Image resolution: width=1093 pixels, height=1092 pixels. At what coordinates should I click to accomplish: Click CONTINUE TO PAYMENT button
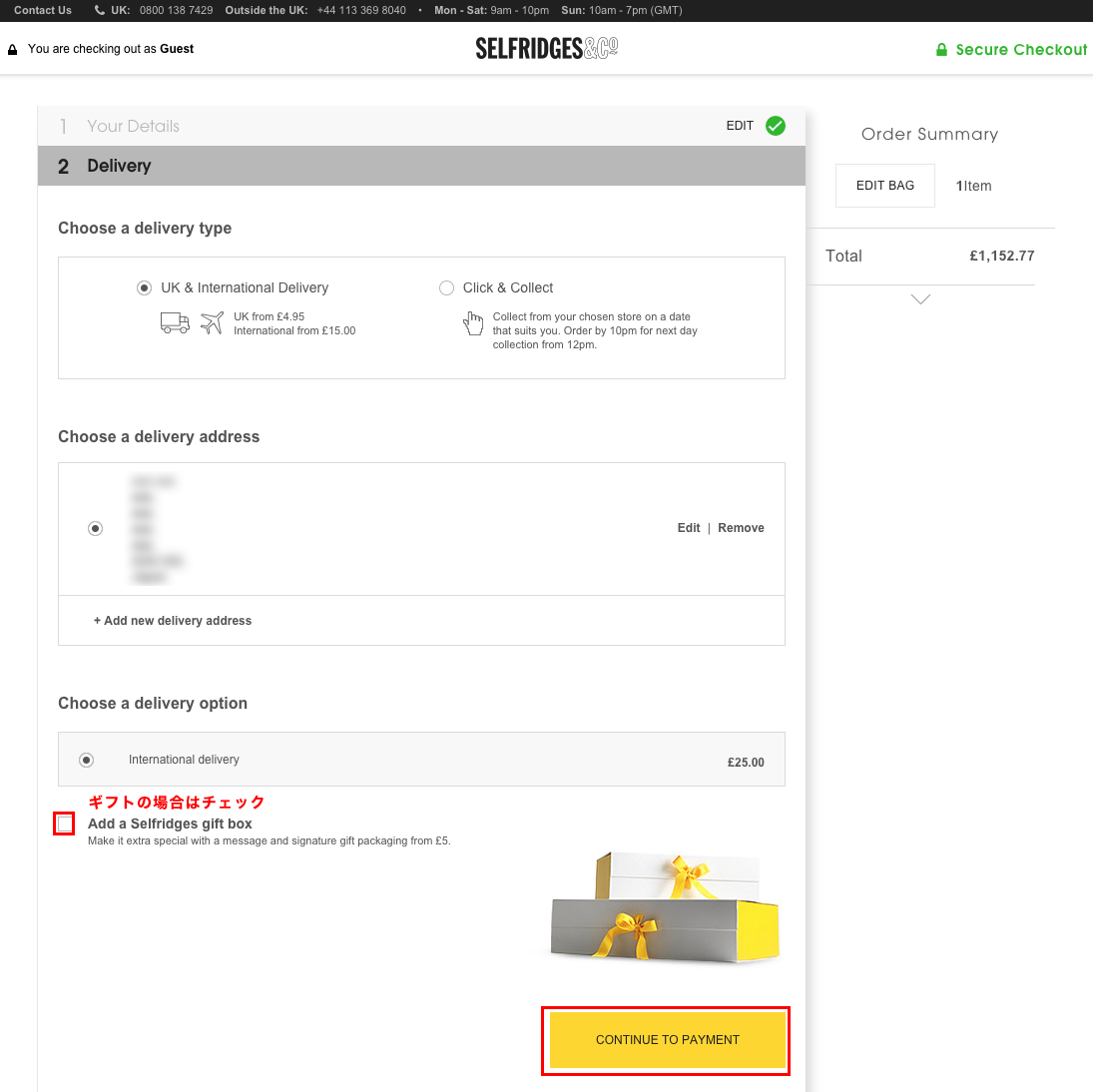pos(668,1040)
